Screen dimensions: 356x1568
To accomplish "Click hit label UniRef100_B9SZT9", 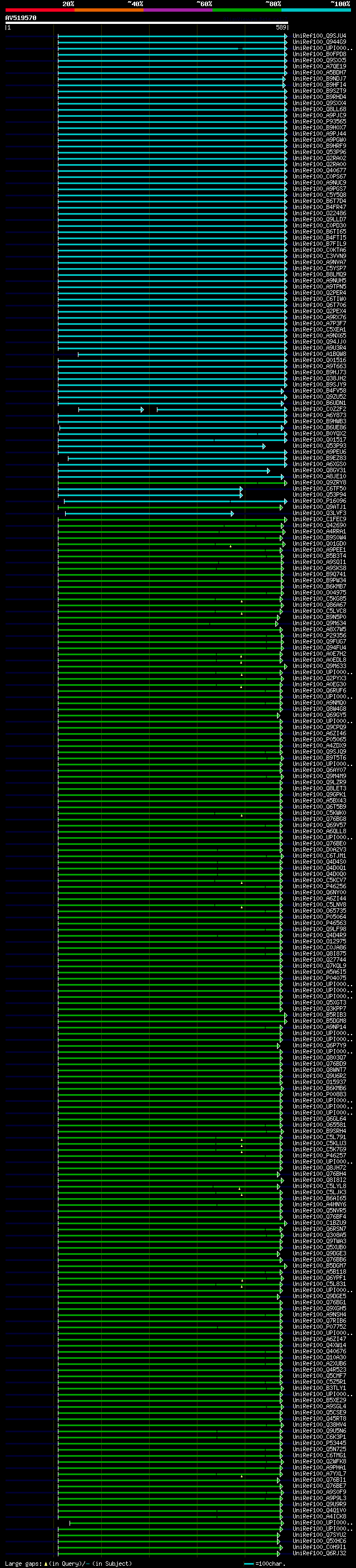I will (319, 91).
